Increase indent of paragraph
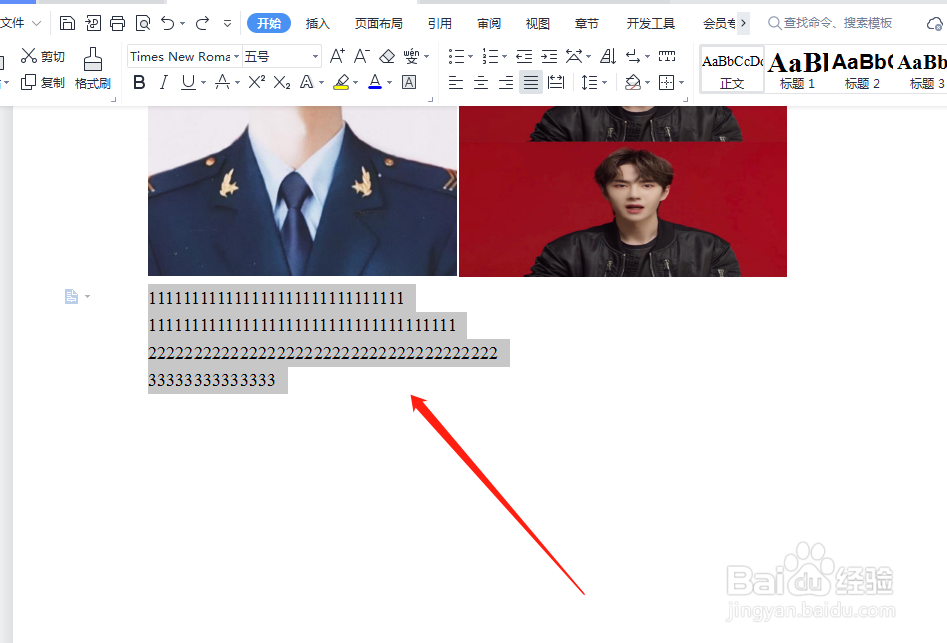The image size is (947, 643). (549, 57)
